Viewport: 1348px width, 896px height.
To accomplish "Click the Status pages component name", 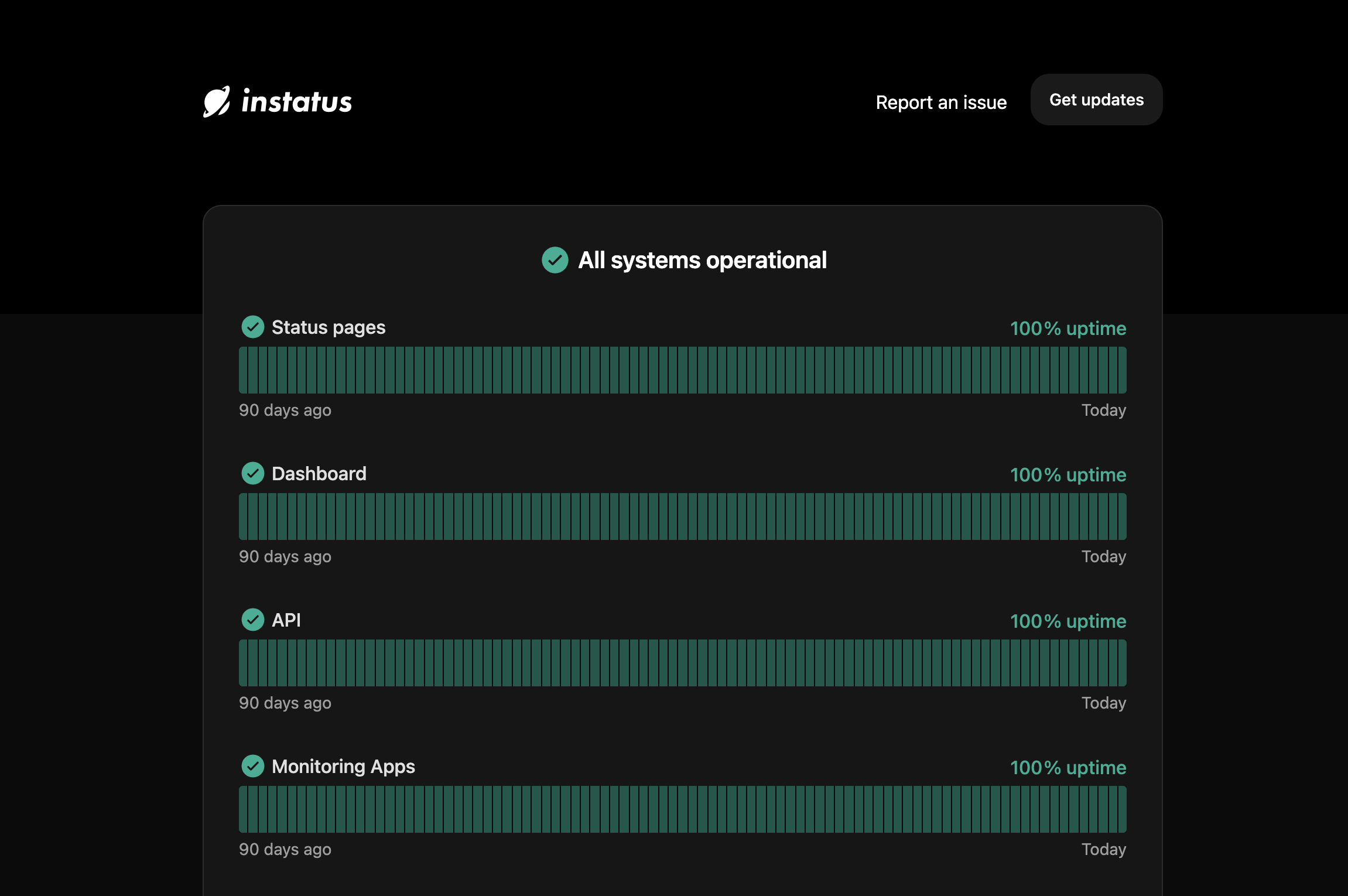I will click(x=329, y=327).
